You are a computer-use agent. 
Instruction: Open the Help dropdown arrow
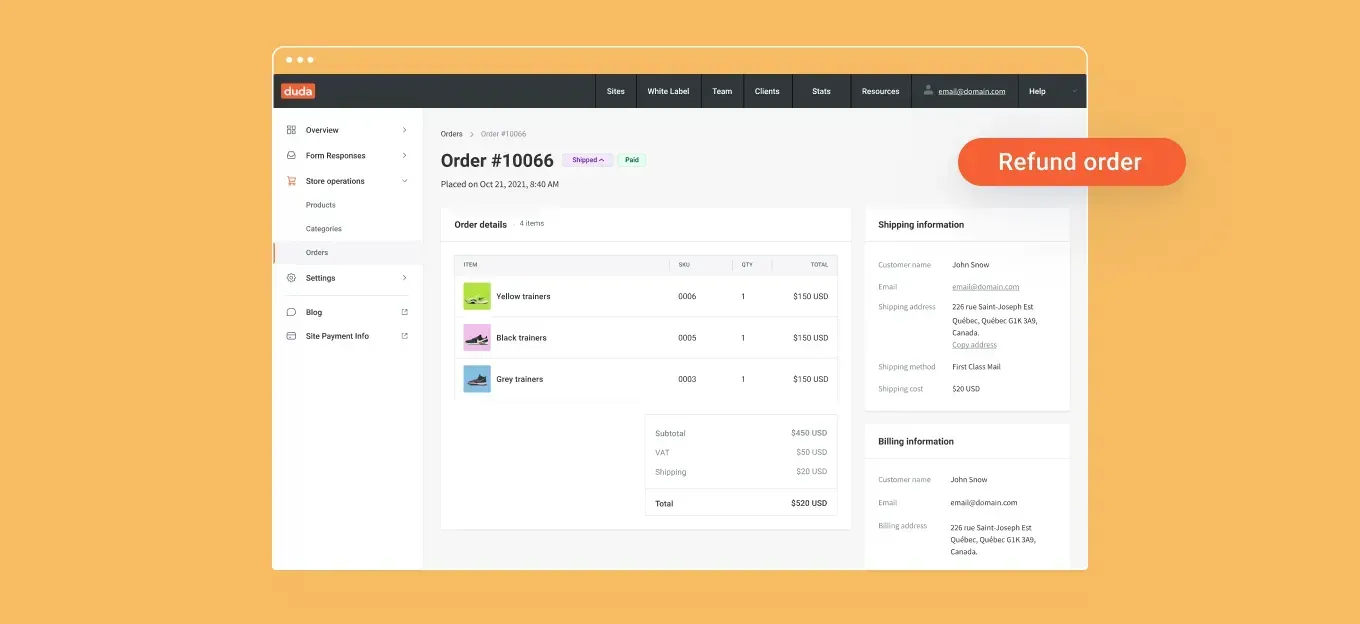(x=1075, y=91)
